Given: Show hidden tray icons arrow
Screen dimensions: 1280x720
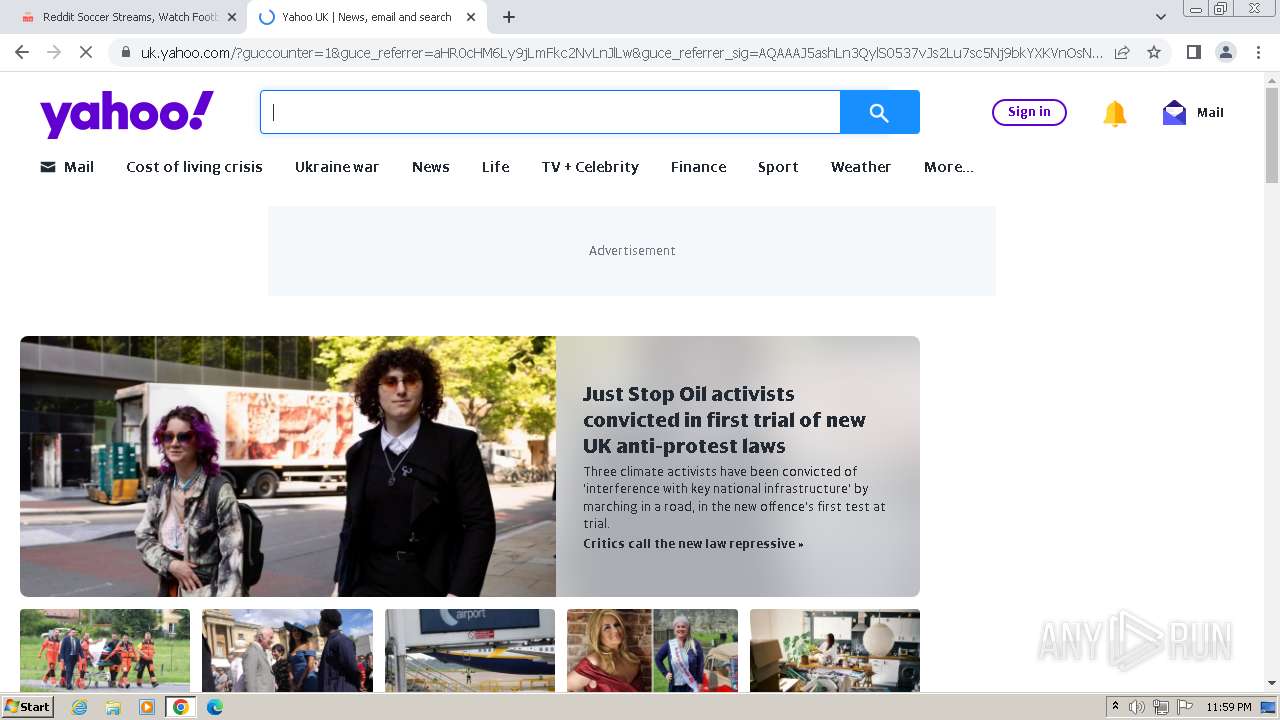Looking at the screenshot, I should (x=1115, y=707).
